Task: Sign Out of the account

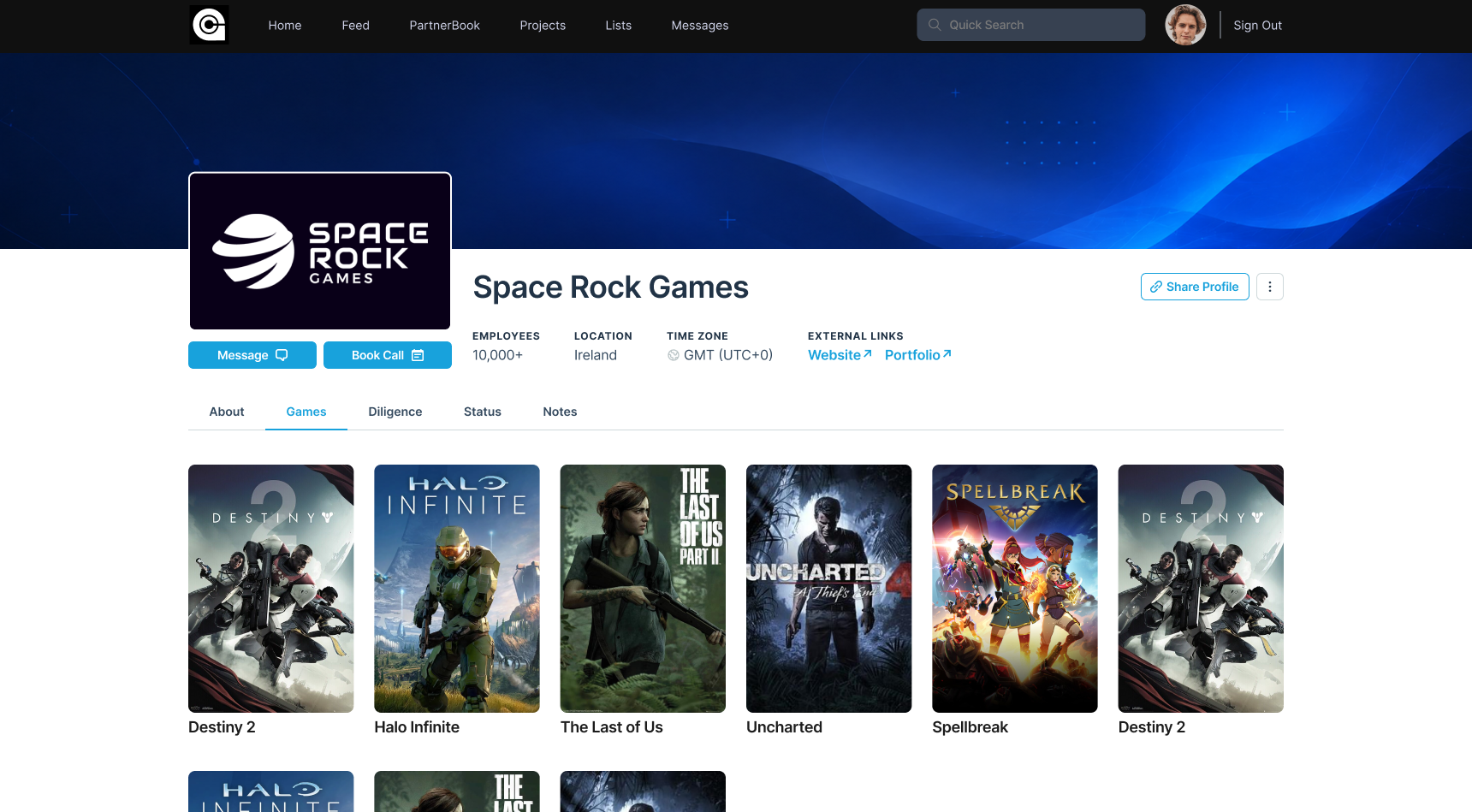Action: click(x=1257, y=26)
